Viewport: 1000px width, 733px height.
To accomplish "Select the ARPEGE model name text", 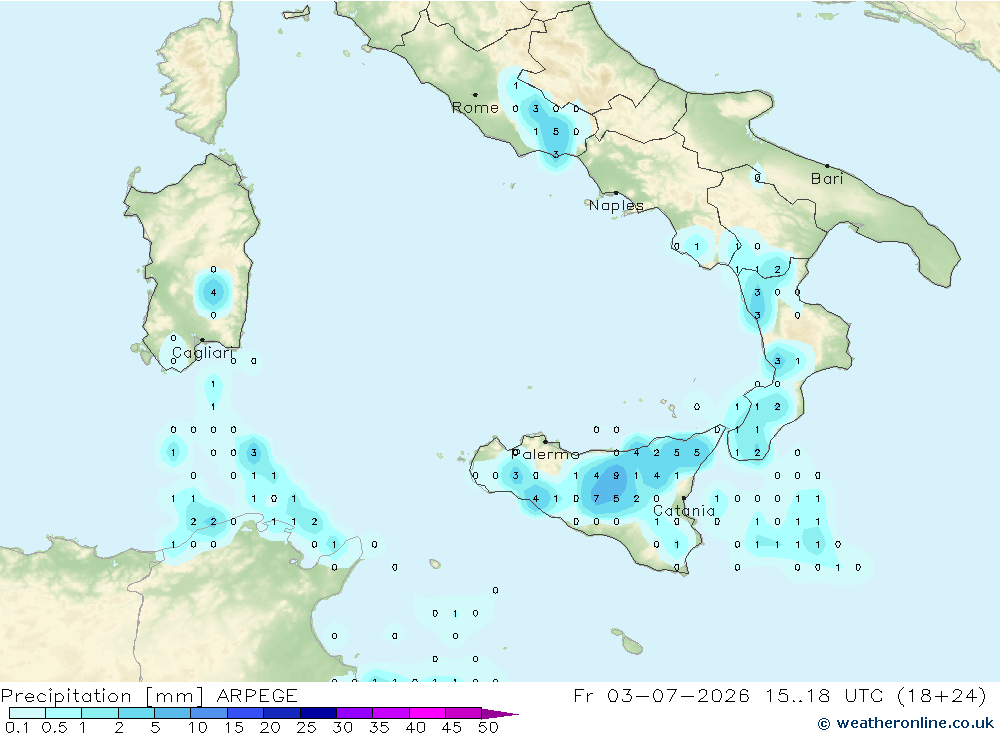I will [256, 695].
